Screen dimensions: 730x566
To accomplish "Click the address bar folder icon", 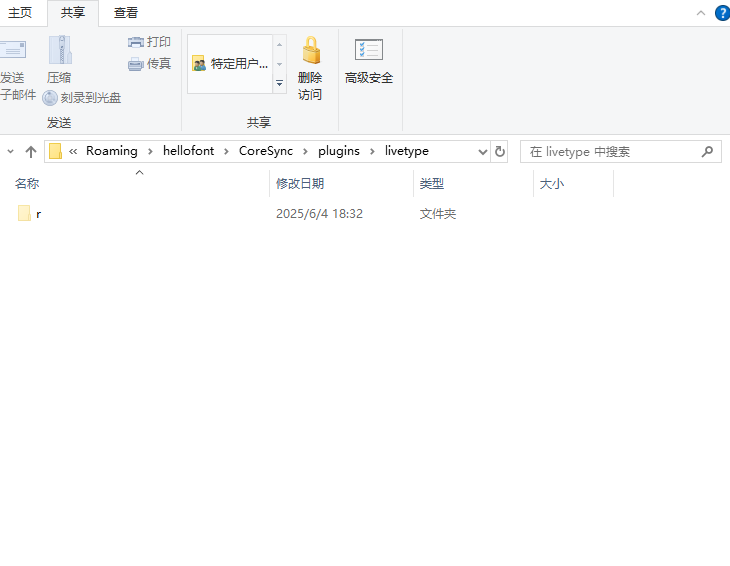I will (x=55, y=151).
